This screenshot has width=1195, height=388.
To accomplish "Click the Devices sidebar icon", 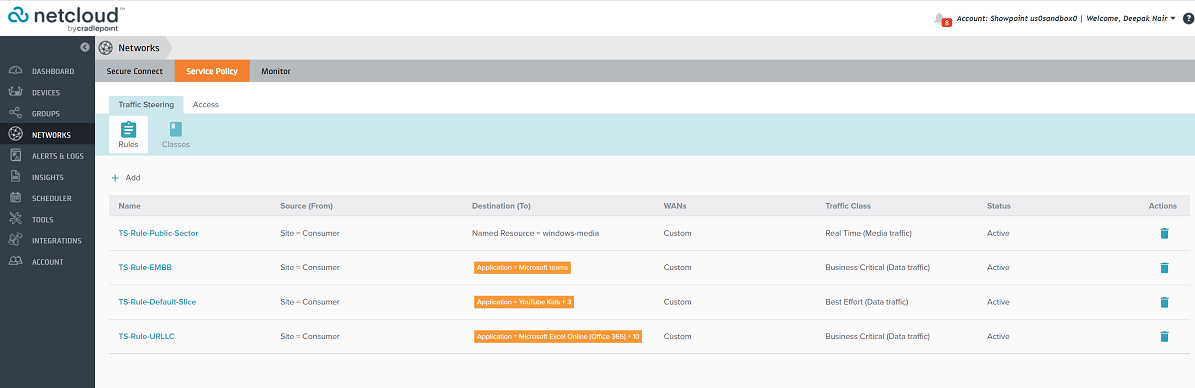I will (15, 92).
